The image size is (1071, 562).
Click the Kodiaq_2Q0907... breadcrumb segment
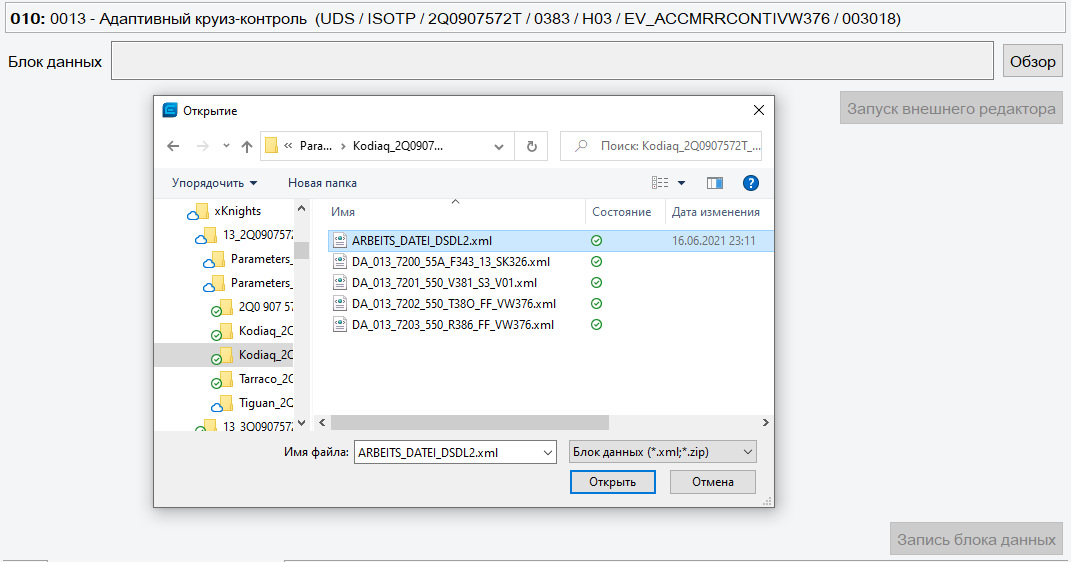pos(398,146)
